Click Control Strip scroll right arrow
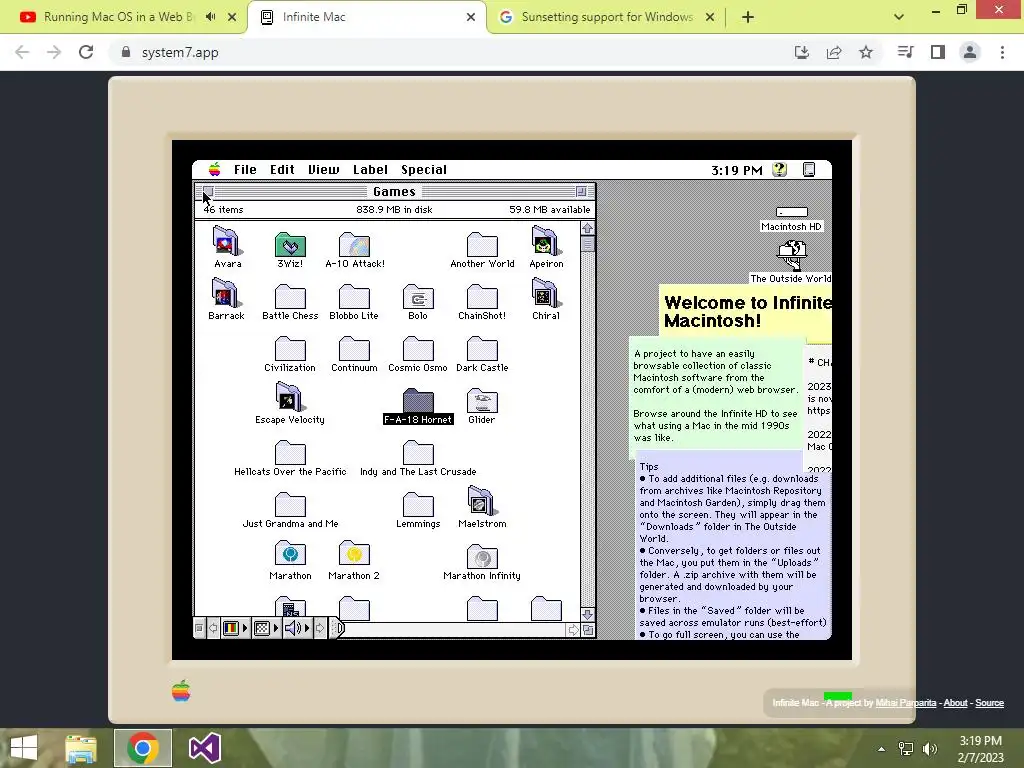This screenshot has width=1024, height=768. [319, 628]
